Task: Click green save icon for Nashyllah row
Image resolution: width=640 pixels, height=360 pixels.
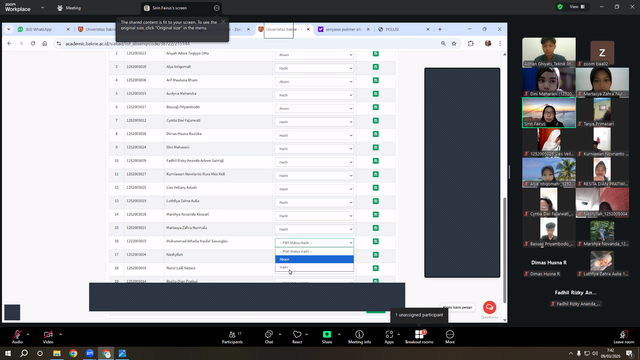Action: point(376,255)
